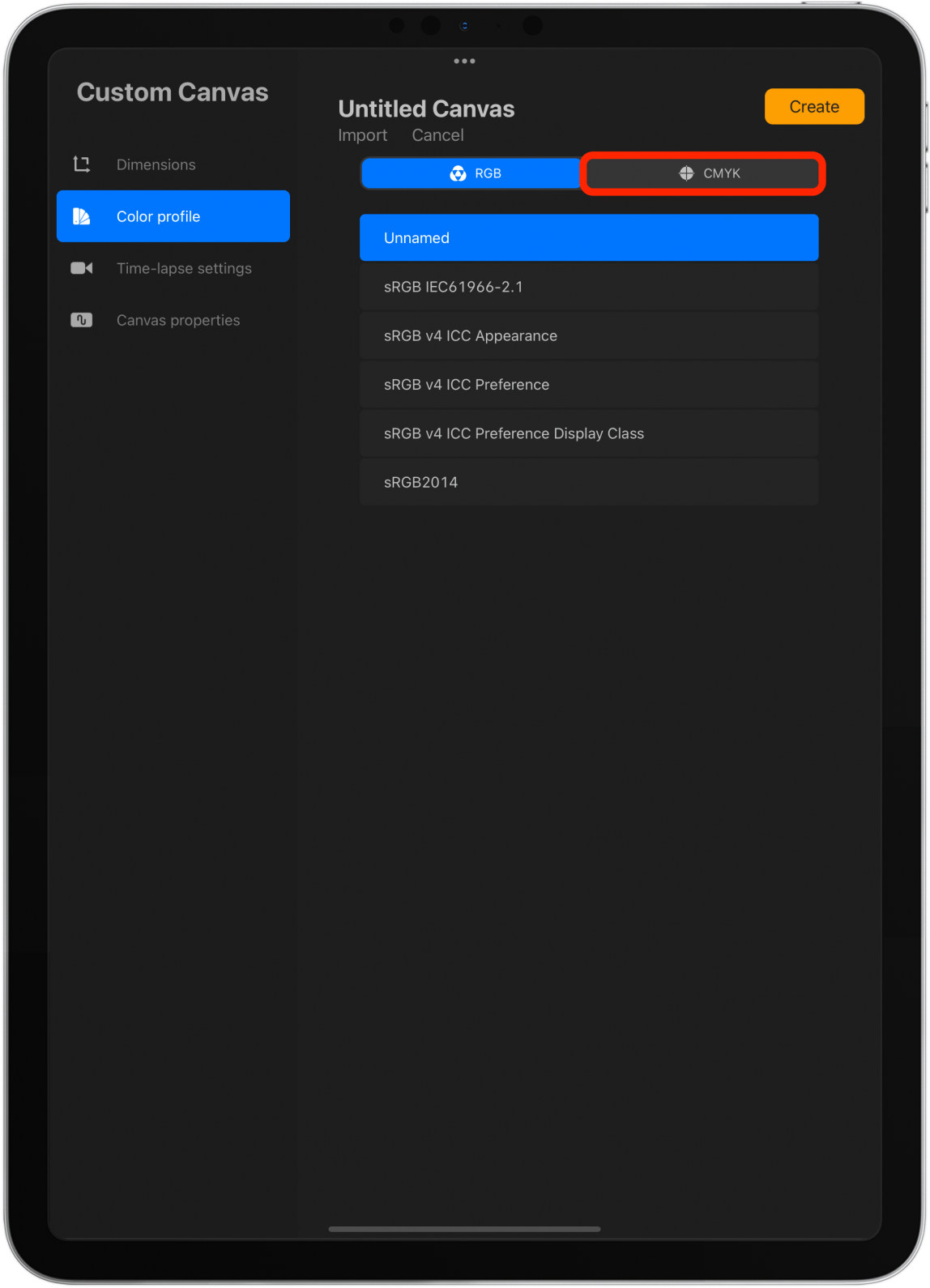This screenshot has height=1288, width=930.
Task: Open the Dimensions section
Action: tap(156, 164)
